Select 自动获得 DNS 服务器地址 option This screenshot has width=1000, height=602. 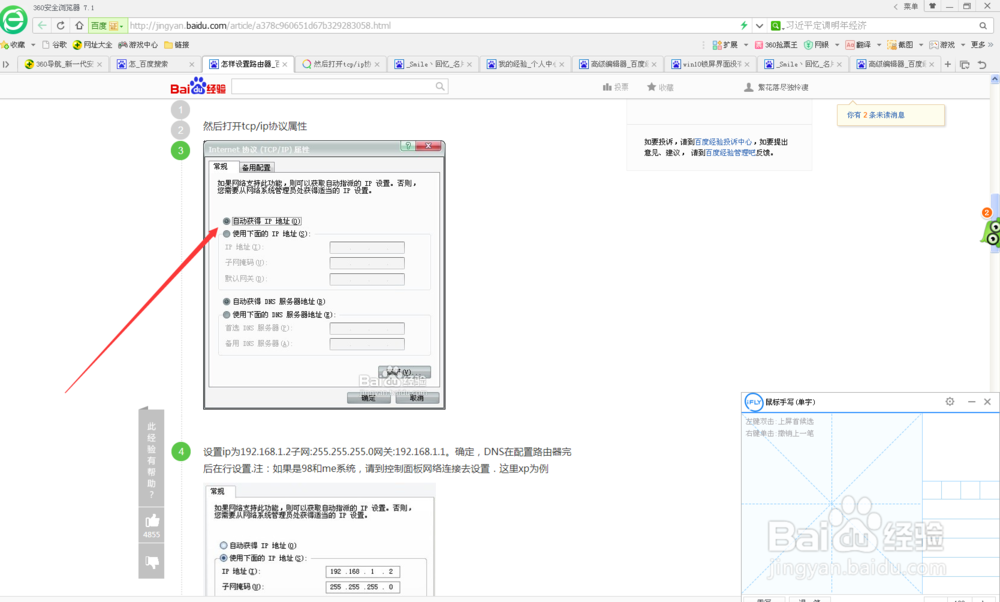click(226, 301)
